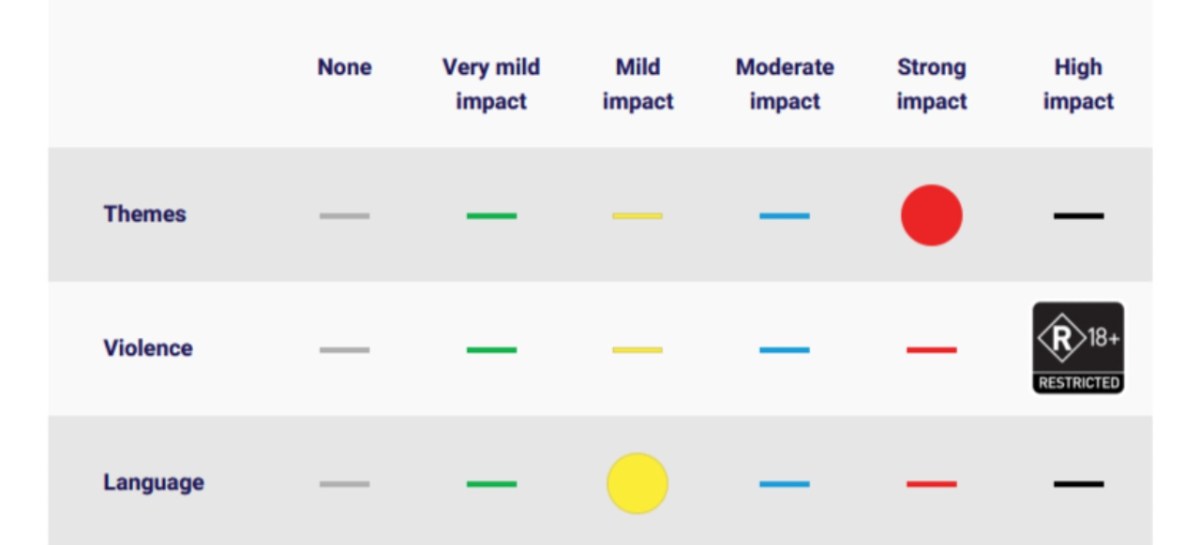Select the yellow Mild impact circle for Language
1200x545 pixels.
tap(637, 483)
